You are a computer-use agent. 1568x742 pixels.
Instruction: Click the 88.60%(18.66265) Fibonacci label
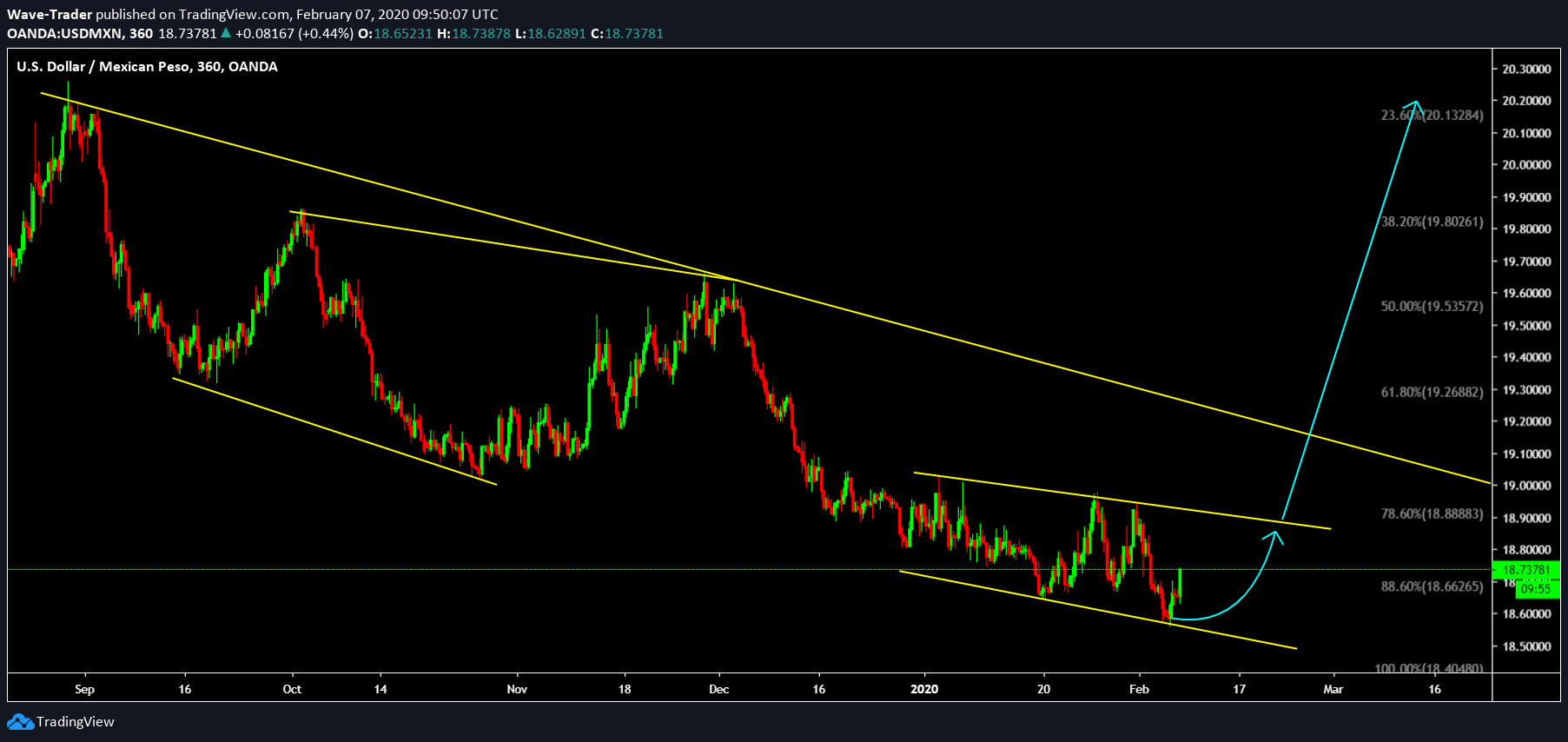click(1432, 586)
